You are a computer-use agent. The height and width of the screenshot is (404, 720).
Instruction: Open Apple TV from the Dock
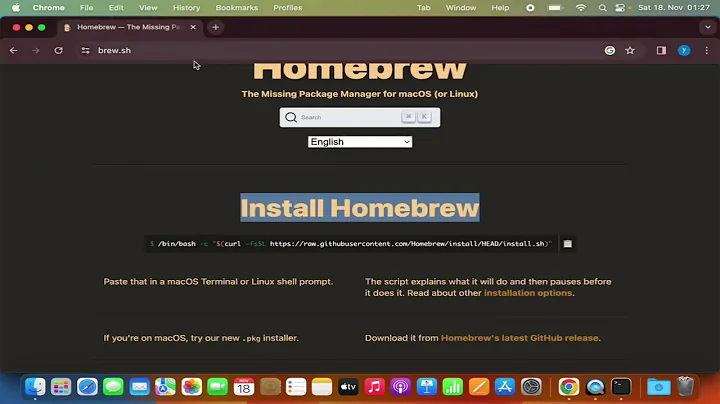pyautogui.click(x=348, y=387)
